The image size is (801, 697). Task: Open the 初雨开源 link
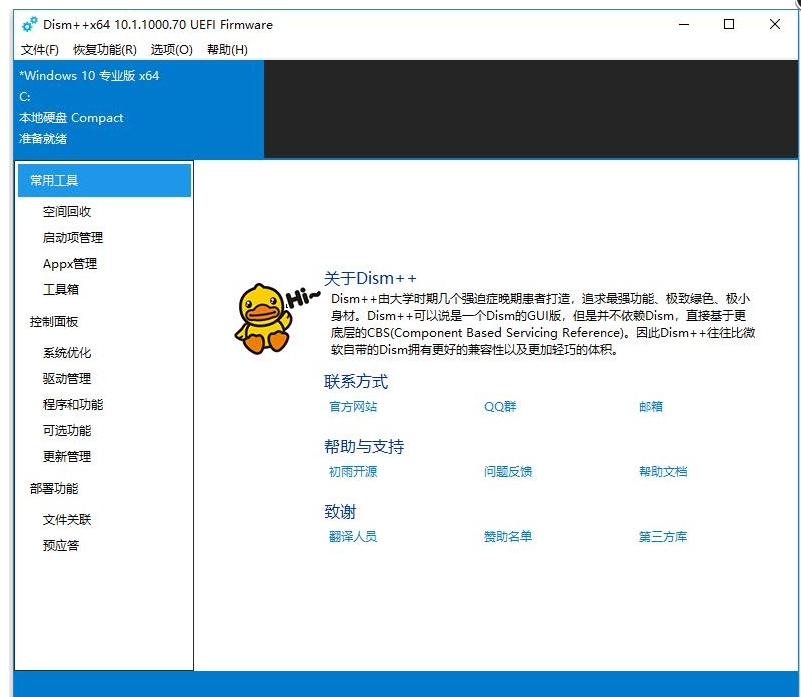click(353, 472)
